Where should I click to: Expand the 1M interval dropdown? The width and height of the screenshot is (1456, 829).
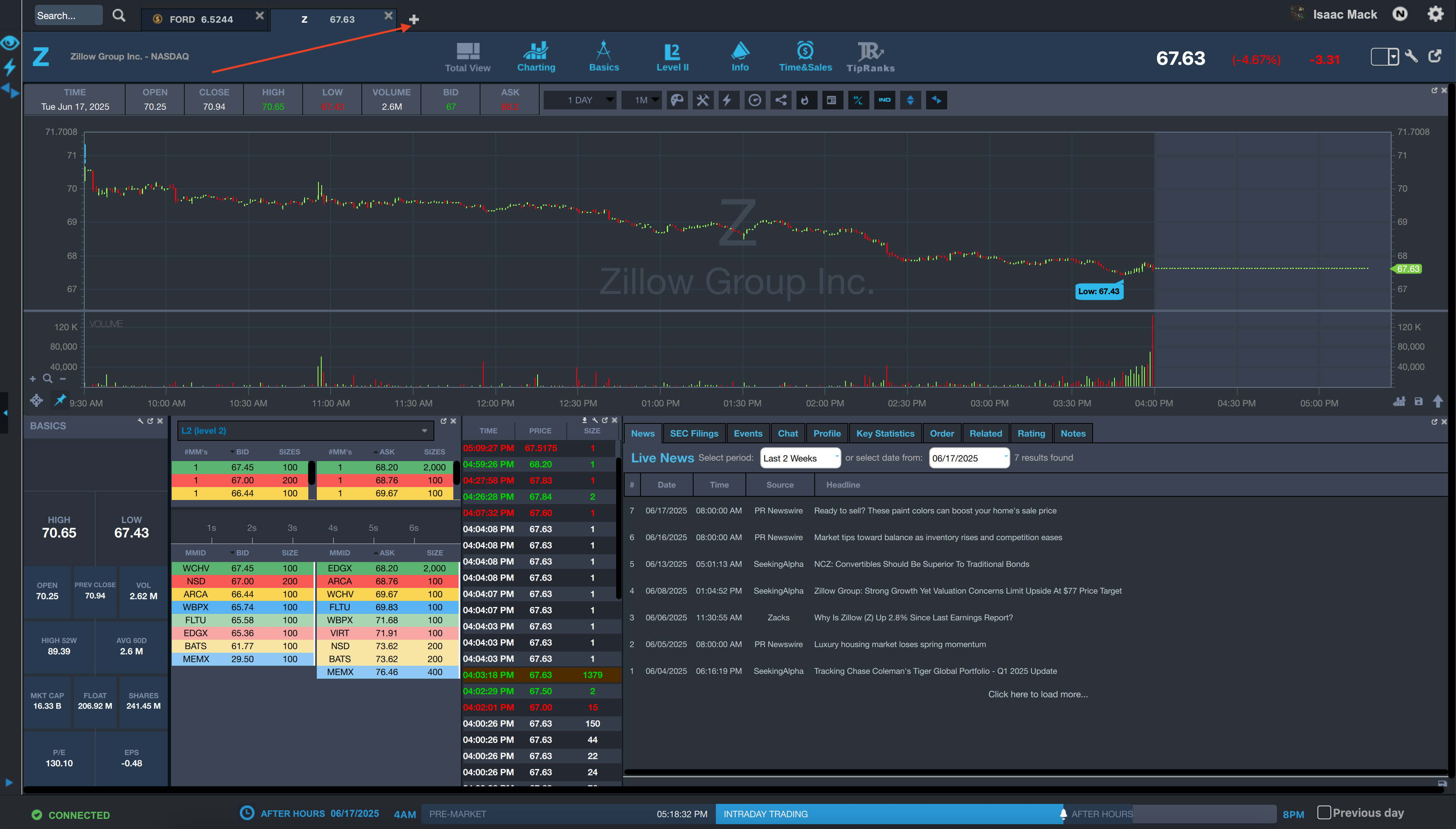click(x=641, y=100)
